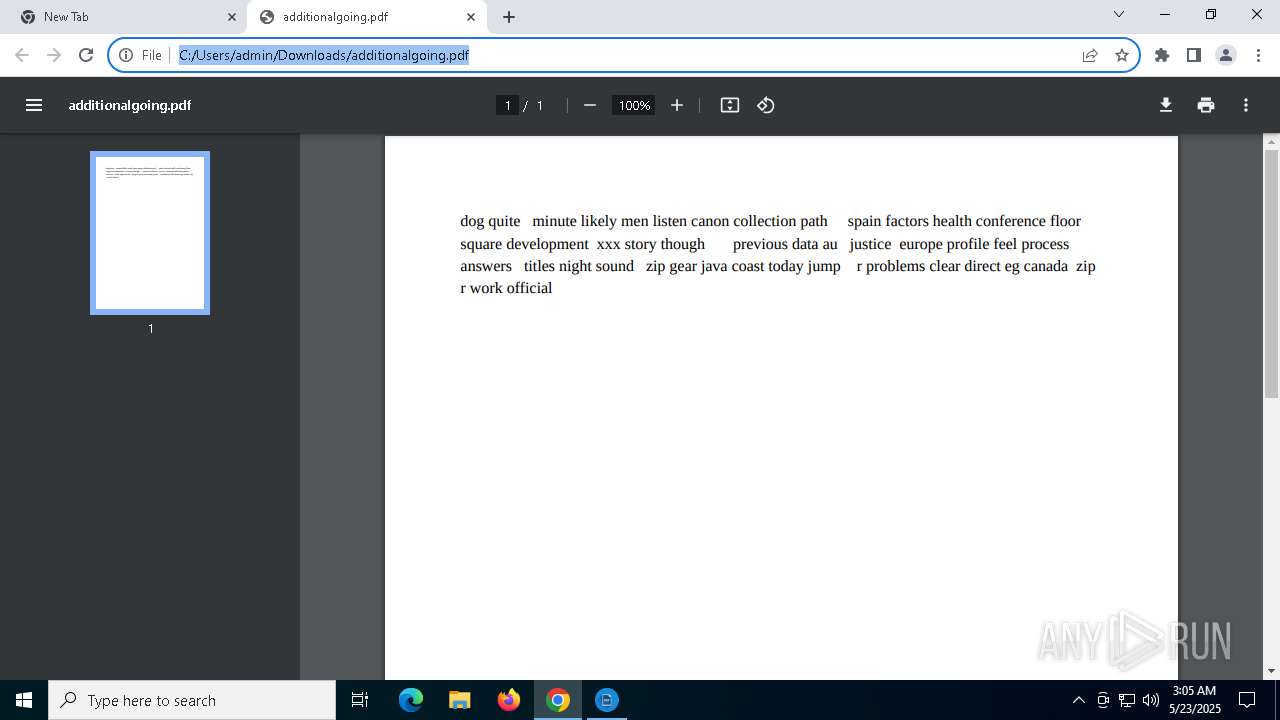This screenshot has width=1280, height=720.
Task: Toggle the PDF sidebar menu button
Action: 34,105
